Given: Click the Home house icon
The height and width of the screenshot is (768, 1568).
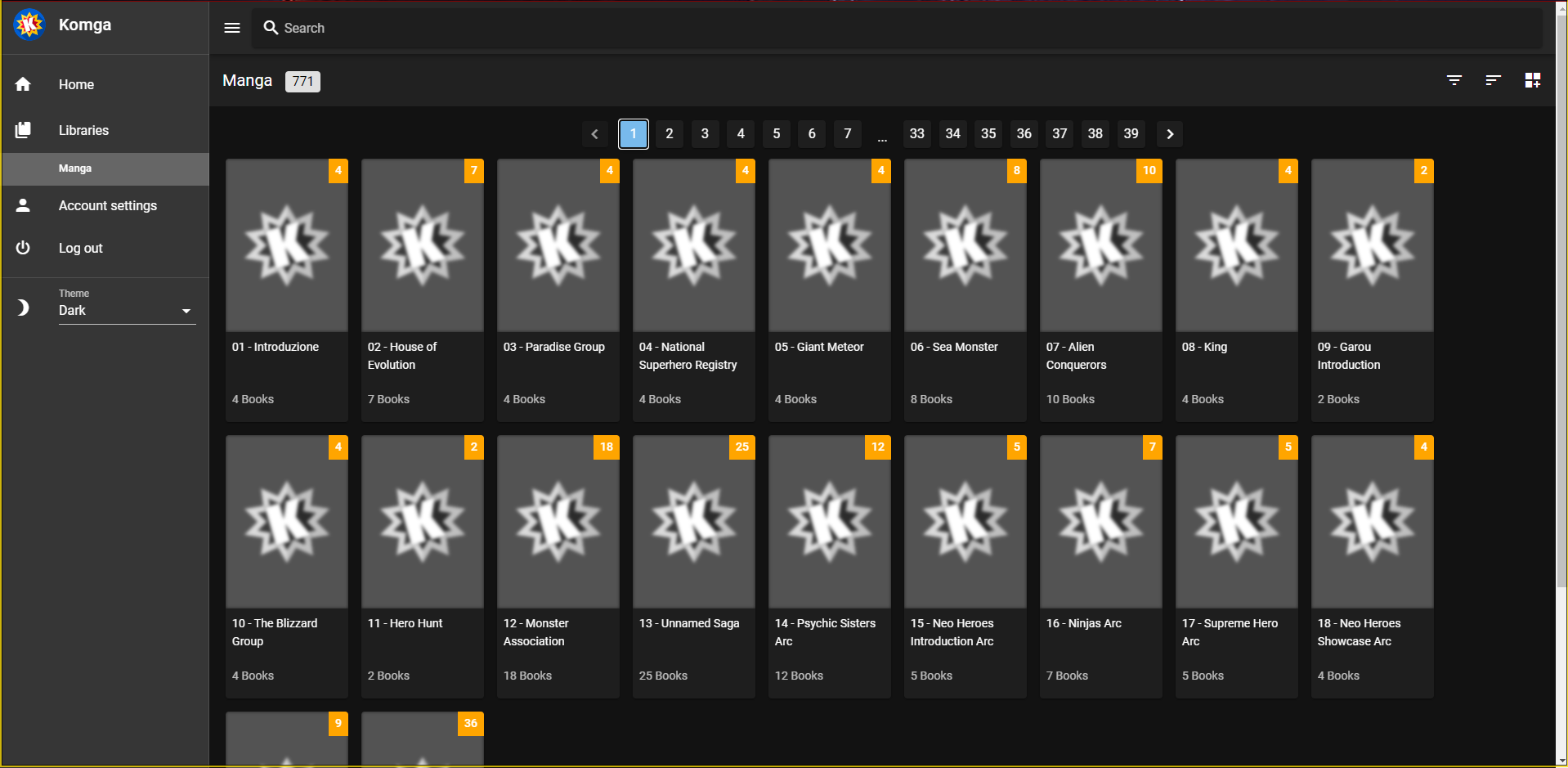Looking at the screenshot, I should [23, 84].
